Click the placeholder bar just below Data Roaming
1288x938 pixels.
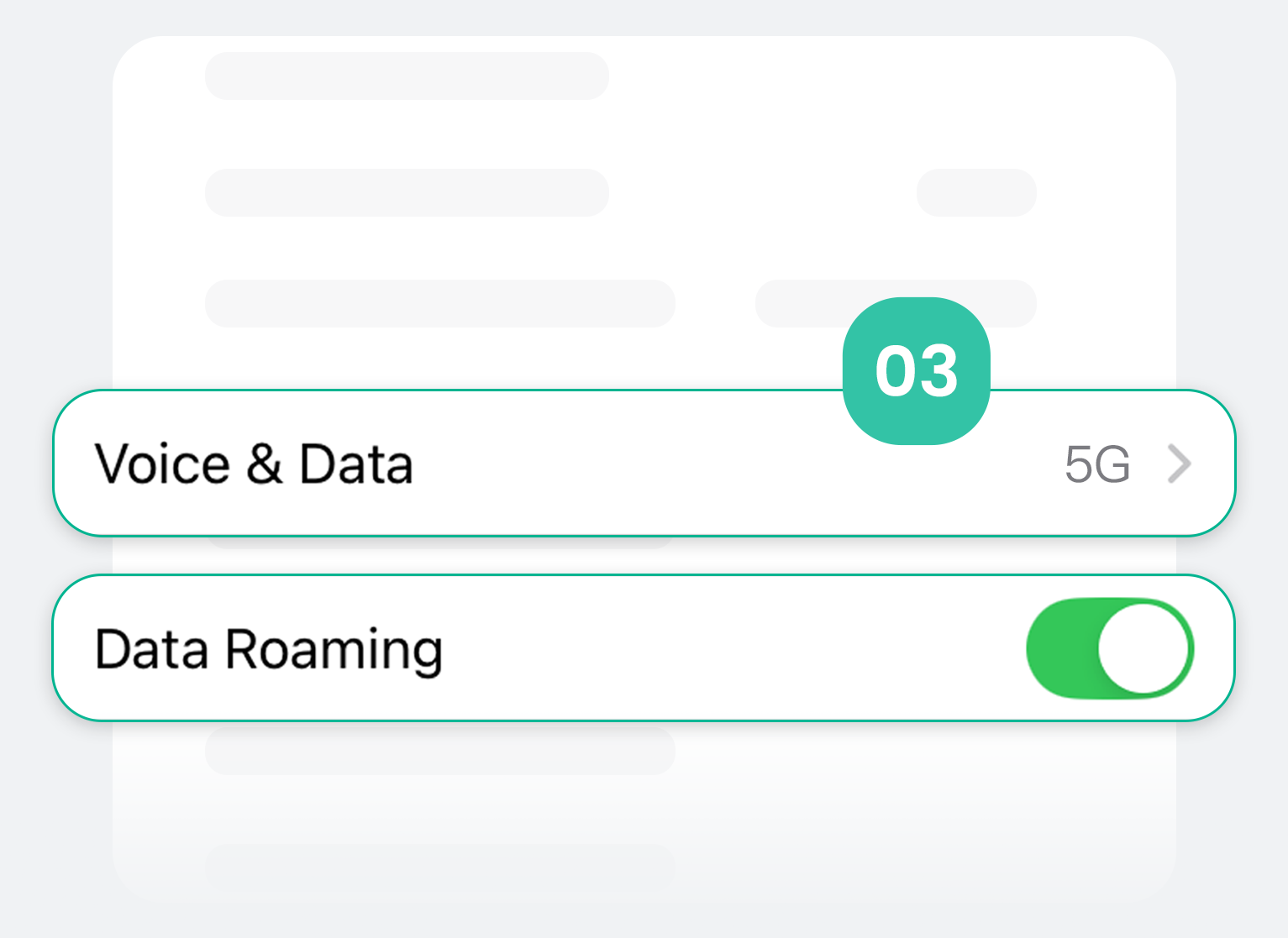pyautogui.click(x=440, y=750)
